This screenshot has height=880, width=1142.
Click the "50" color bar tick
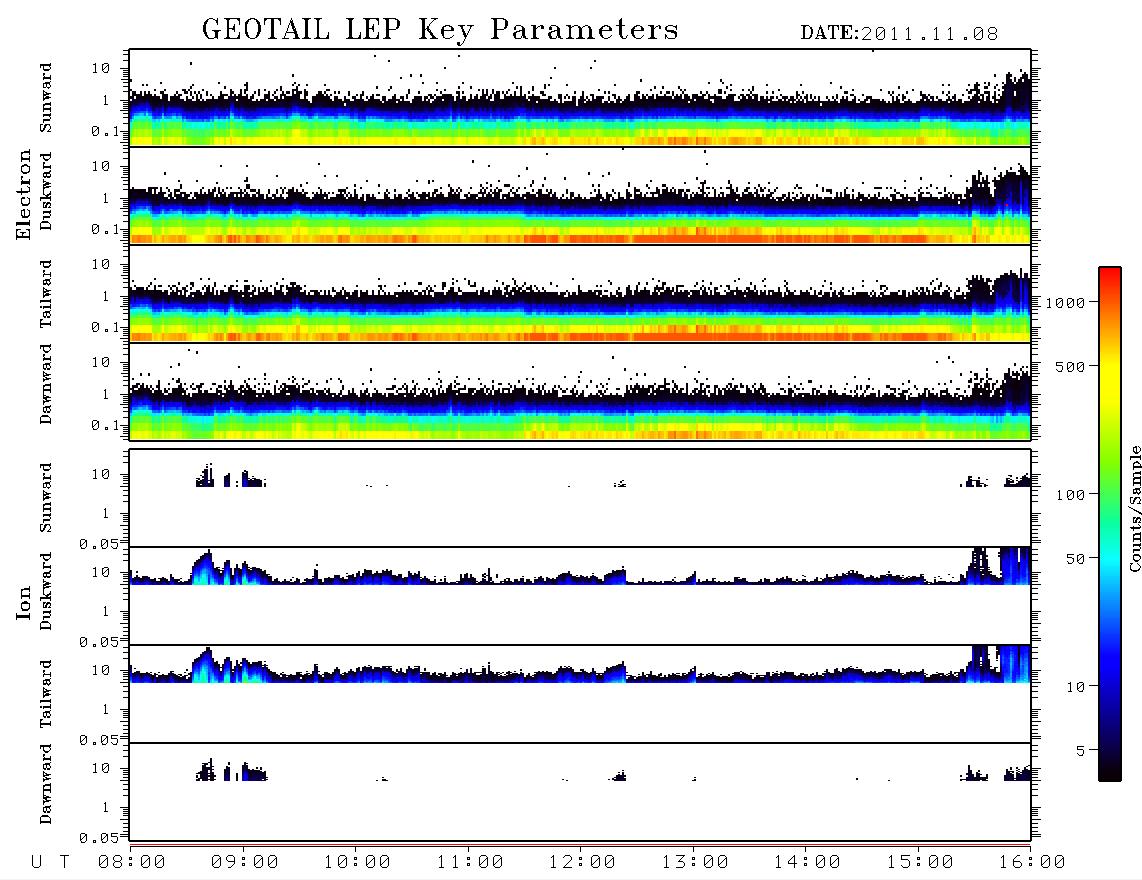click(1076, 559)
